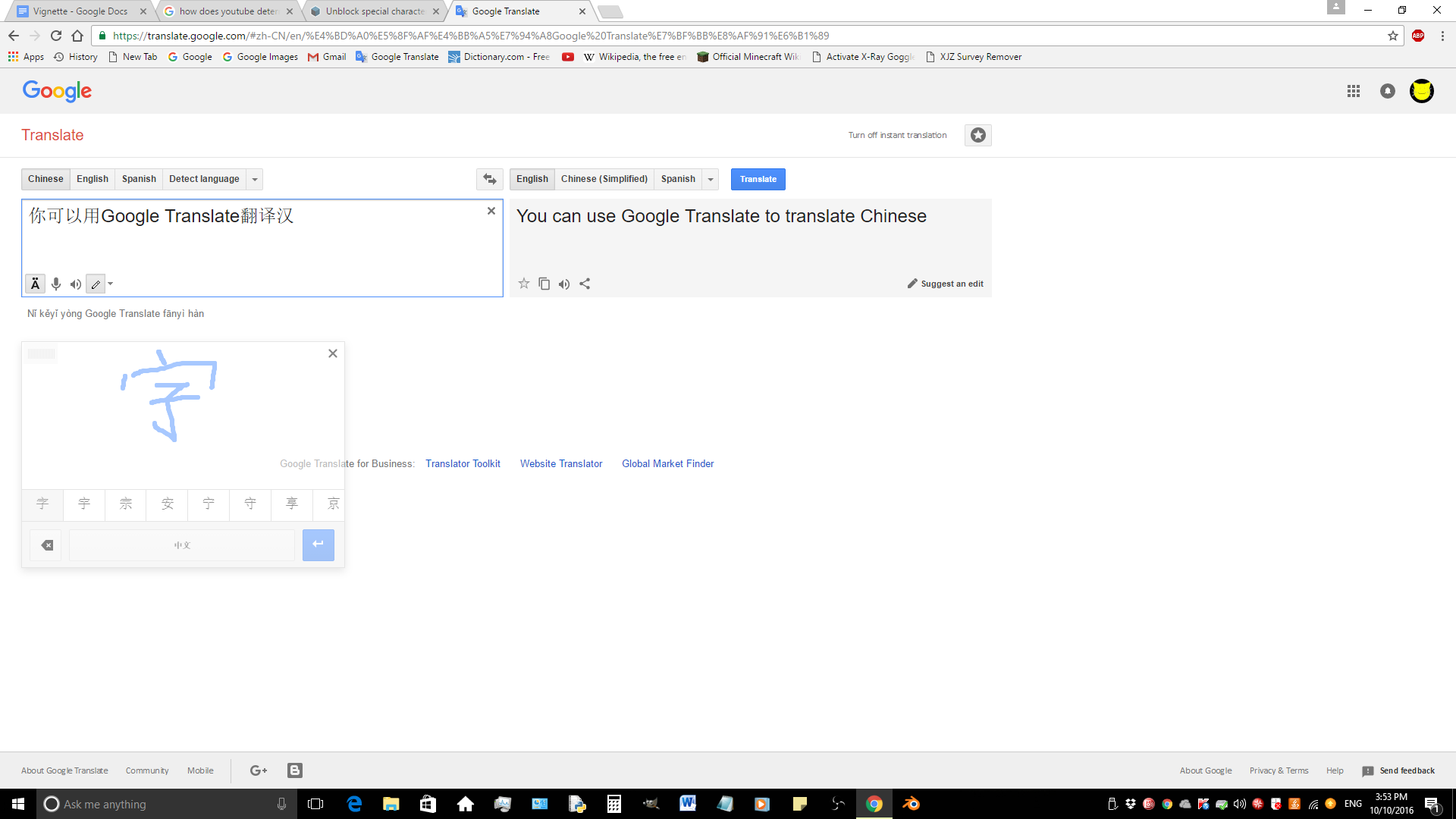Toggle the input tools character button
This screenshot has height=819, width=1456.
pyautogui.click(x=35, y=284)
